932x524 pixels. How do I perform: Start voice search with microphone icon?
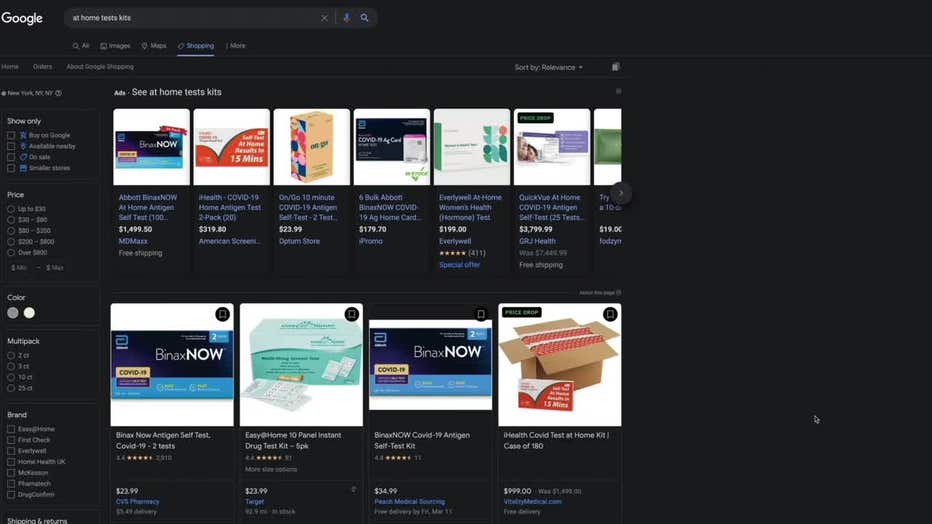tap(347, 18)
